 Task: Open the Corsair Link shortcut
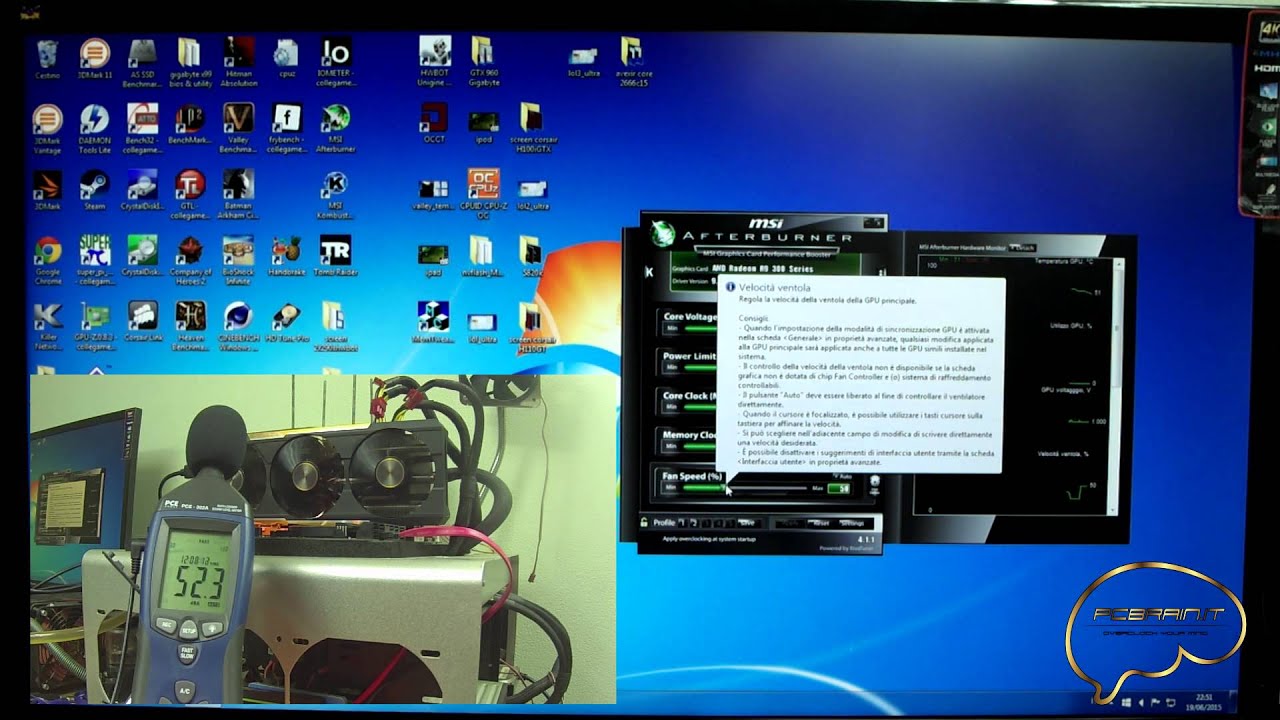142,322
